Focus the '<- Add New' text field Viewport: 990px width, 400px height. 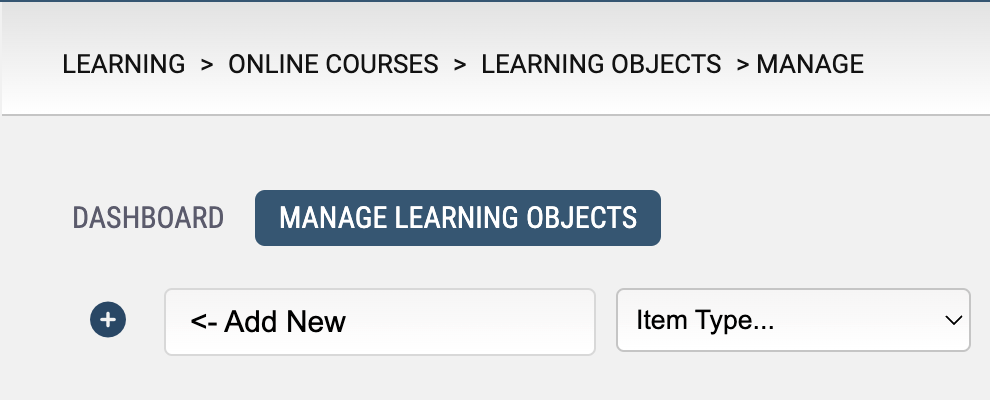(380, 322)
